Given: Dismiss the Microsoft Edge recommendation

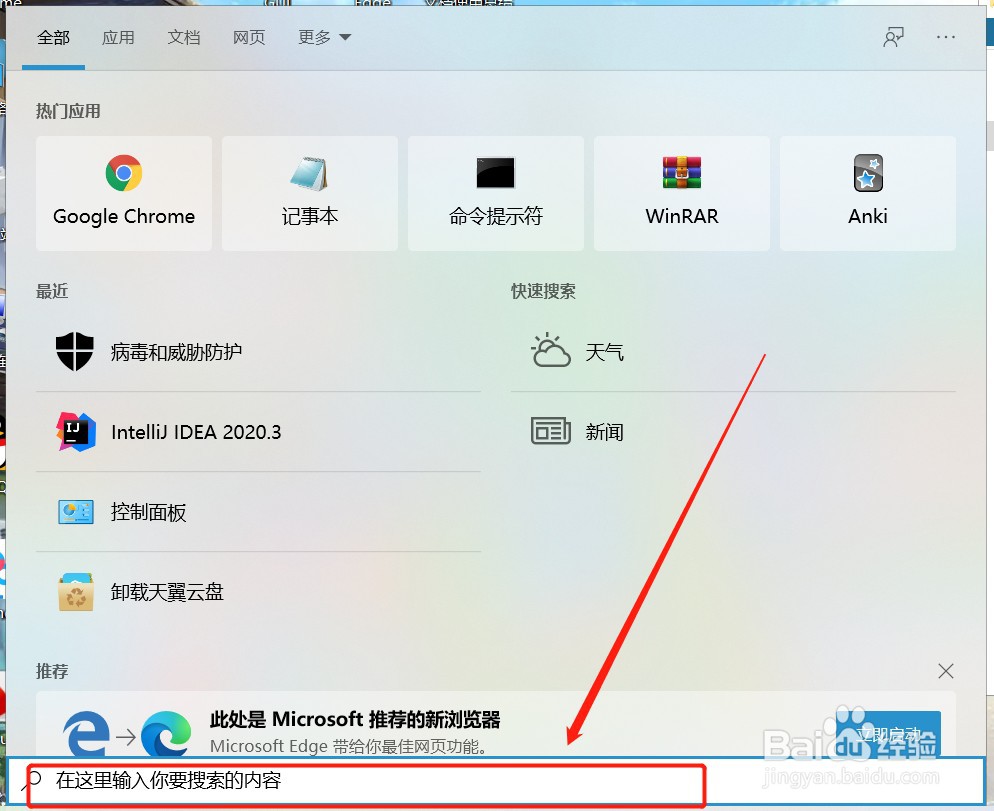Looking at the screenshot, I should pos(945,671).
